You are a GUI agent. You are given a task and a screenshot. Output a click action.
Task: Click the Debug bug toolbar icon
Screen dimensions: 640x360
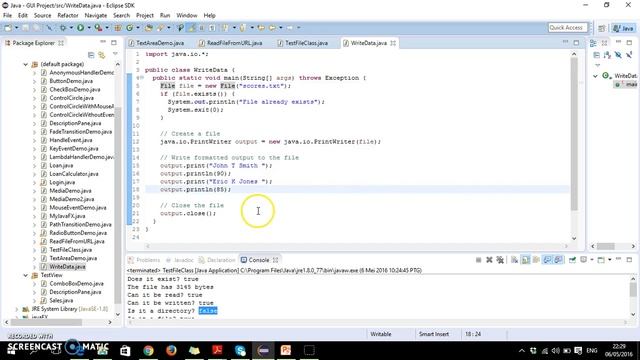(x=63, y=28)
